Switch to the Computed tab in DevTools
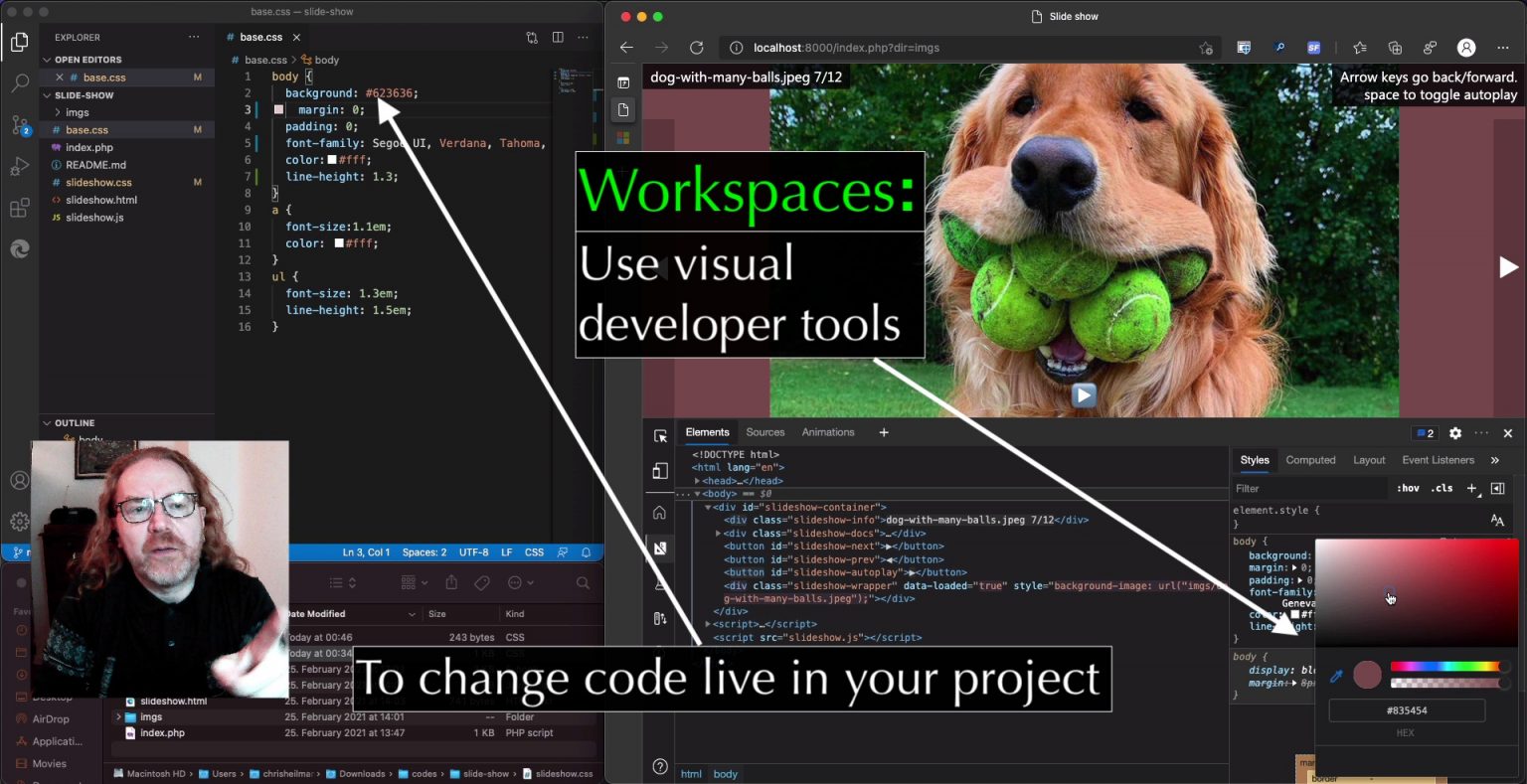This screenshot has width=1527, height=784. [x=1310, y=459]
